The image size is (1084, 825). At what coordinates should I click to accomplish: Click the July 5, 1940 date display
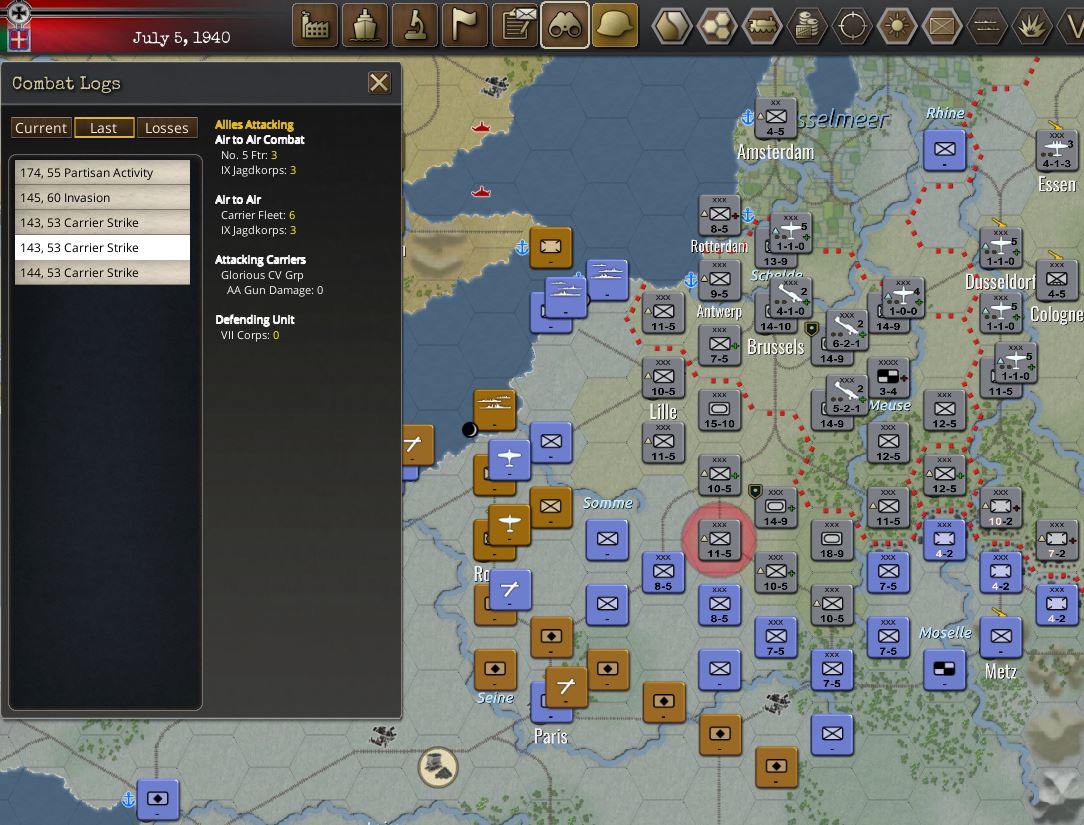click(x=181, y=37)
